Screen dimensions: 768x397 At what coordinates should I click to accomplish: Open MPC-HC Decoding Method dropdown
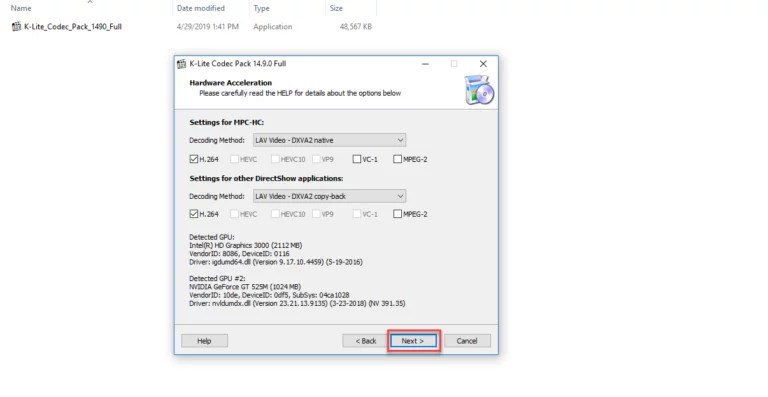pos(329,140)
